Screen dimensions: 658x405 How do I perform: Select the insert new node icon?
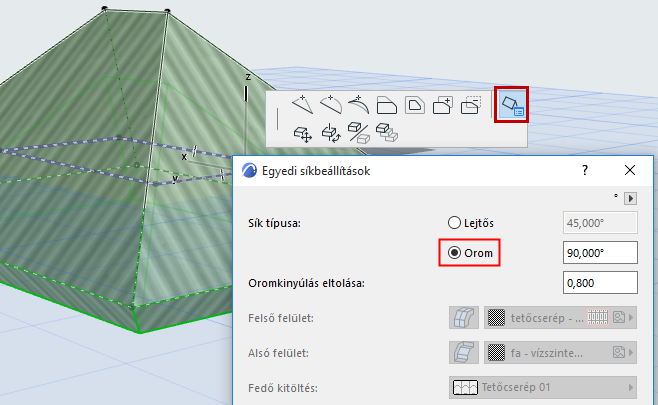(303, 105)
